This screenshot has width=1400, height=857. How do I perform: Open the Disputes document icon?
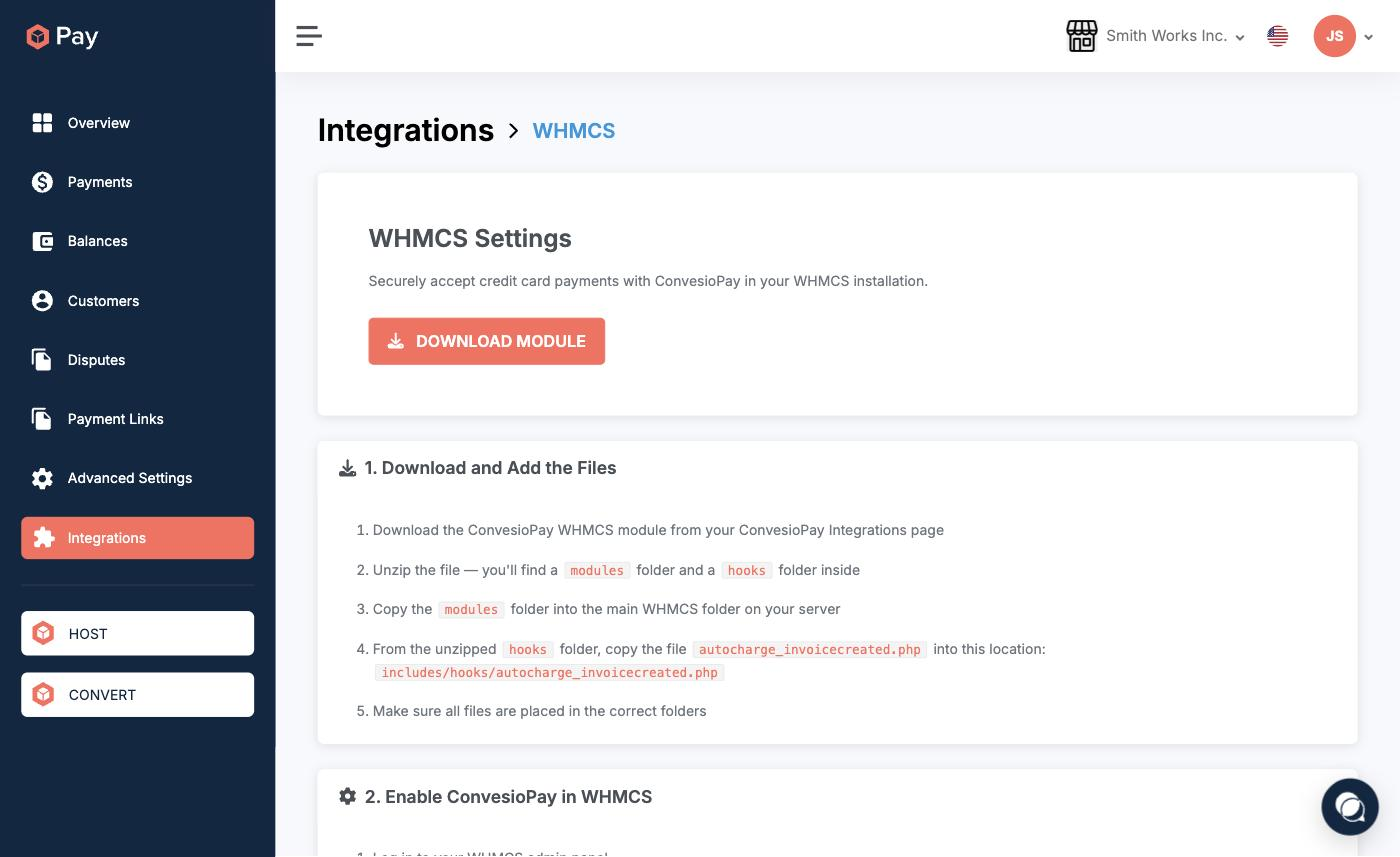click(42, 360)
